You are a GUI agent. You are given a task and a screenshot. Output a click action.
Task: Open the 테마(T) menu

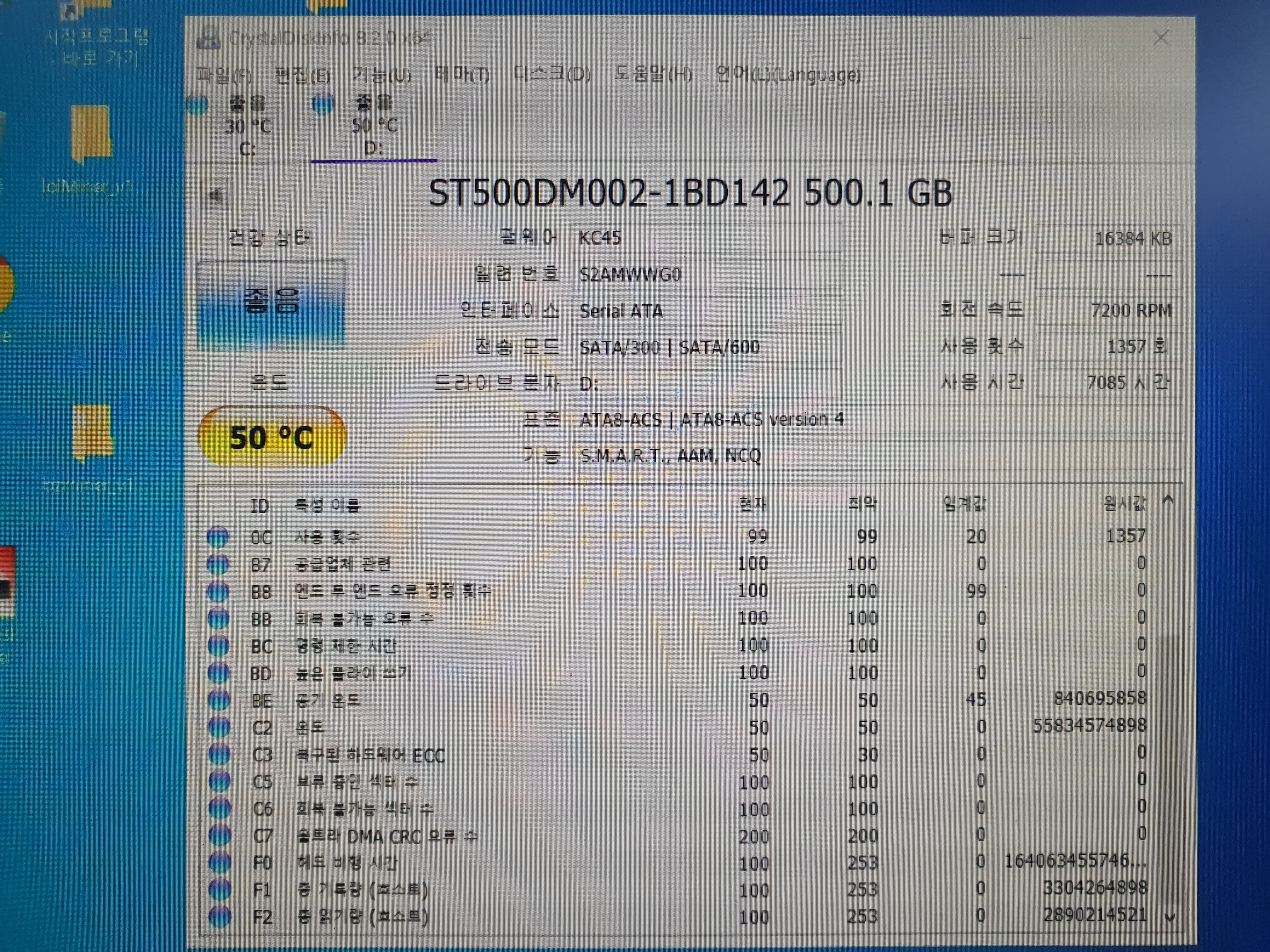click(x=462, y=75)
